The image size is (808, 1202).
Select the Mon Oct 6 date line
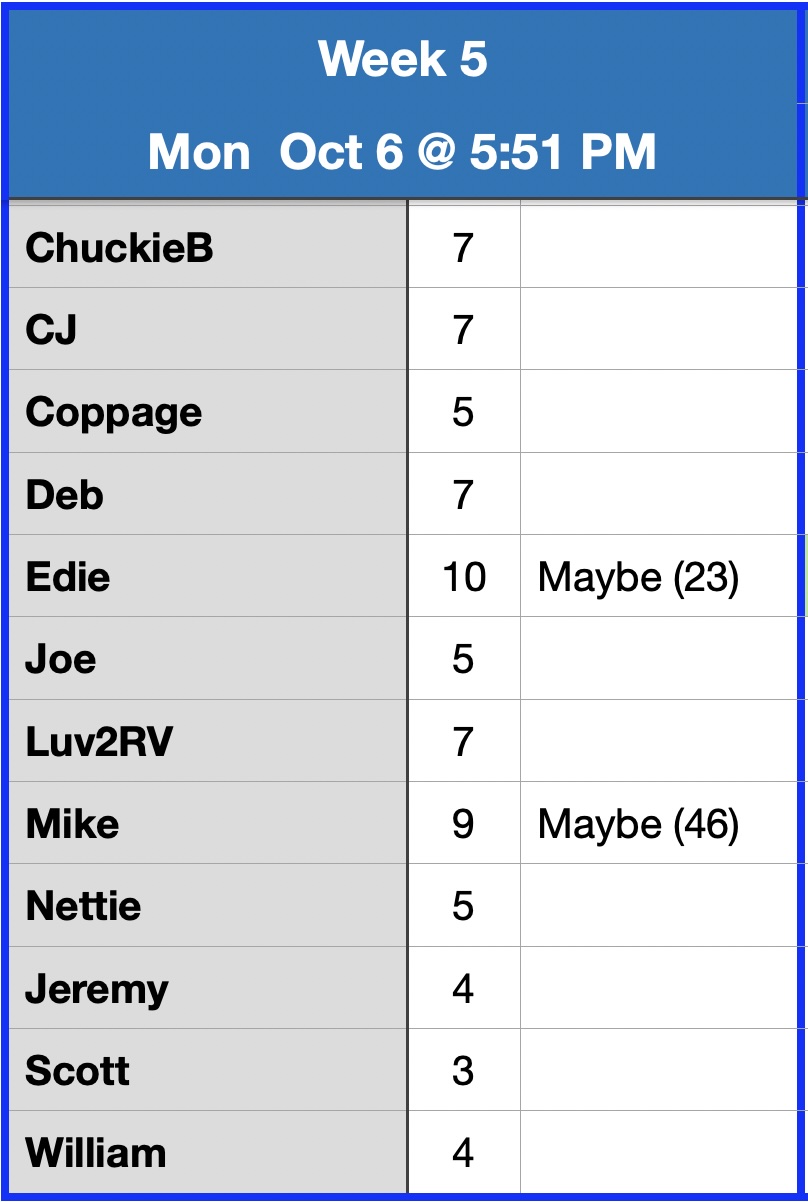tap(402, 153)
